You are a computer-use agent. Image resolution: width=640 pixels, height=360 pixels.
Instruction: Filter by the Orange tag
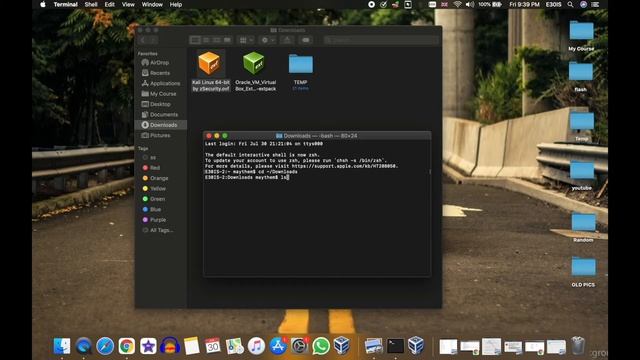[155, 178]
